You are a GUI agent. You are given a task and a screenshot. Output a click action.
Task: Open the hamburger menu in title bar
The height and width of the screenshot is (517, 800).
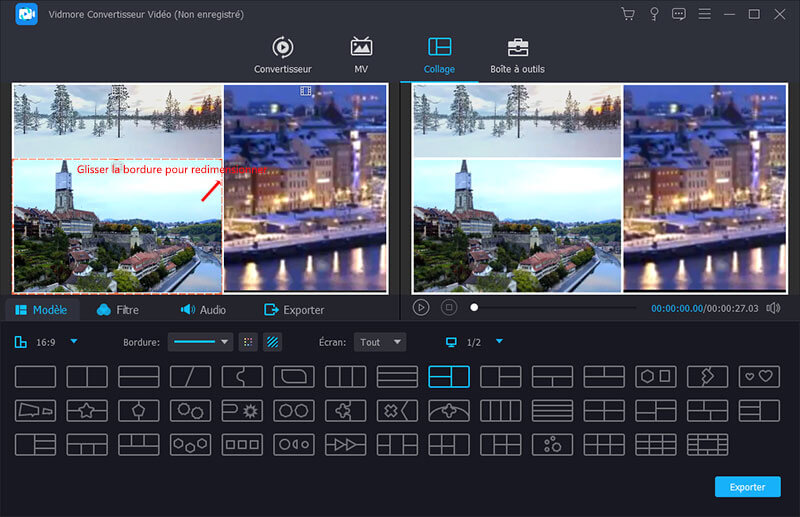tap(705, 14)
